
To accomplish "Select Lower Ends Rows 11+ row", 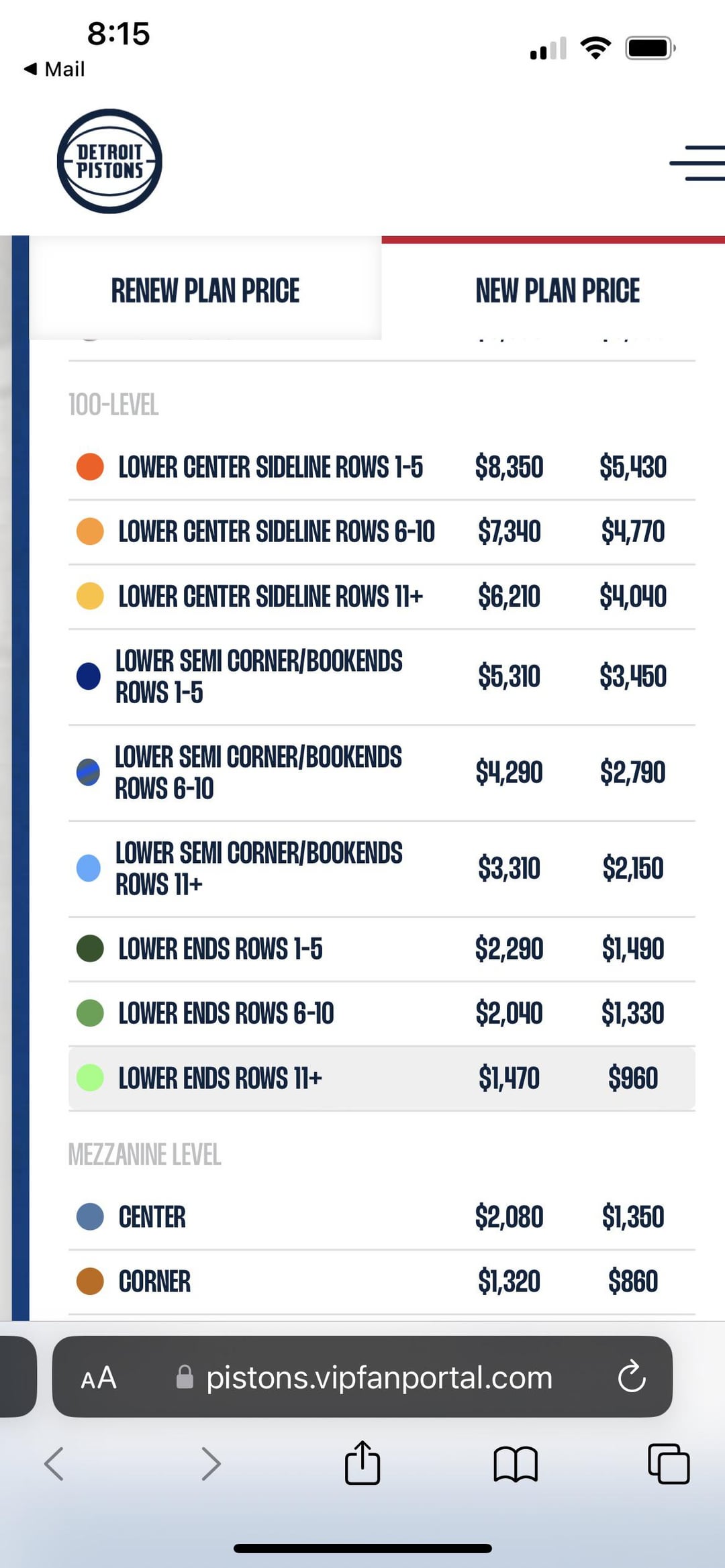I will click(381, 1078).
